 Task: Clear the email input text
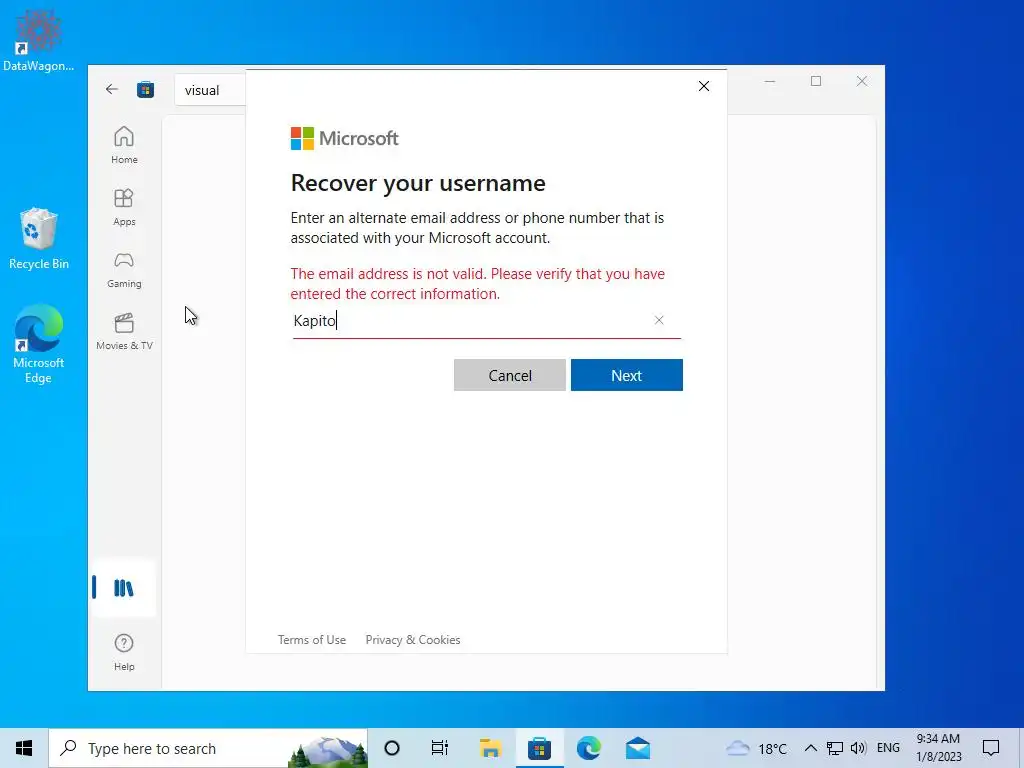659,320
